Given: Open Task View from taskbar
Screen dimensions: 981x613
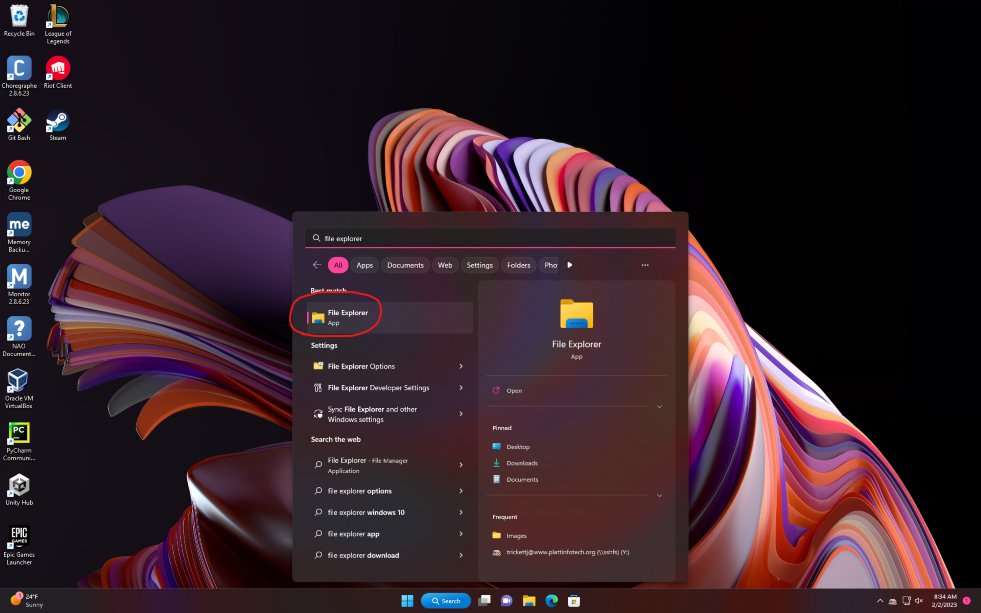Looking at the screenshot, I should 484,600.
